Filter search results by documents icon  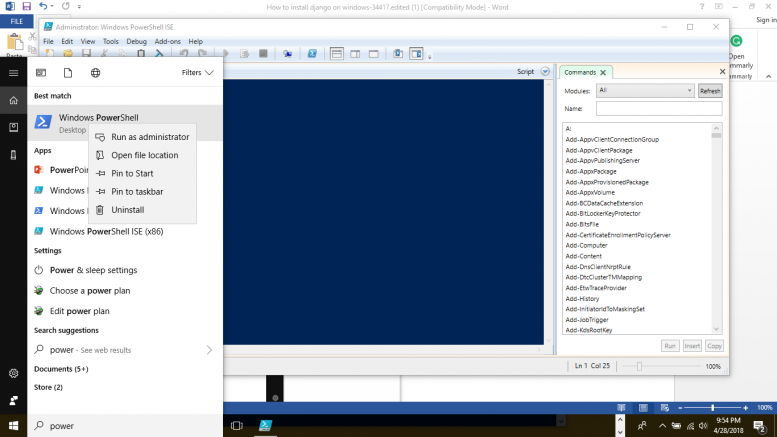[x=67, y=73]
